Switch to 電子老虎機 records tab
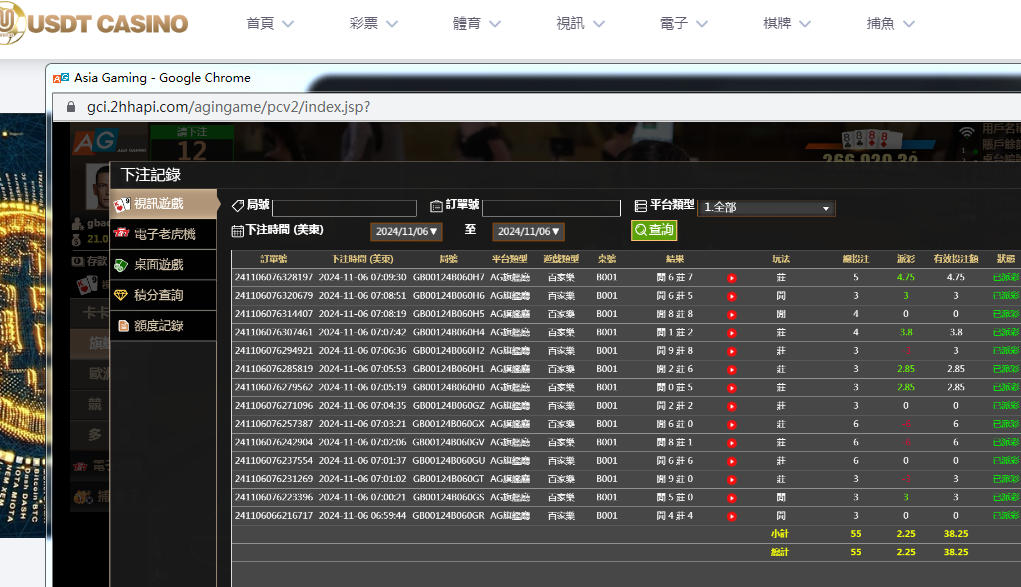Viewport: 1021px width, 587px height. pyautogui.click(x=164, y=234)
